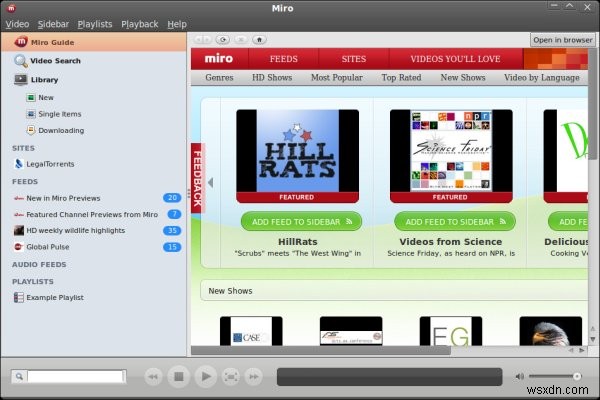Image resolution: width=600 pixels, height=400 pixels.
Task: Toggle fullscreen playback mode
Action: click(x=231, y=377)
